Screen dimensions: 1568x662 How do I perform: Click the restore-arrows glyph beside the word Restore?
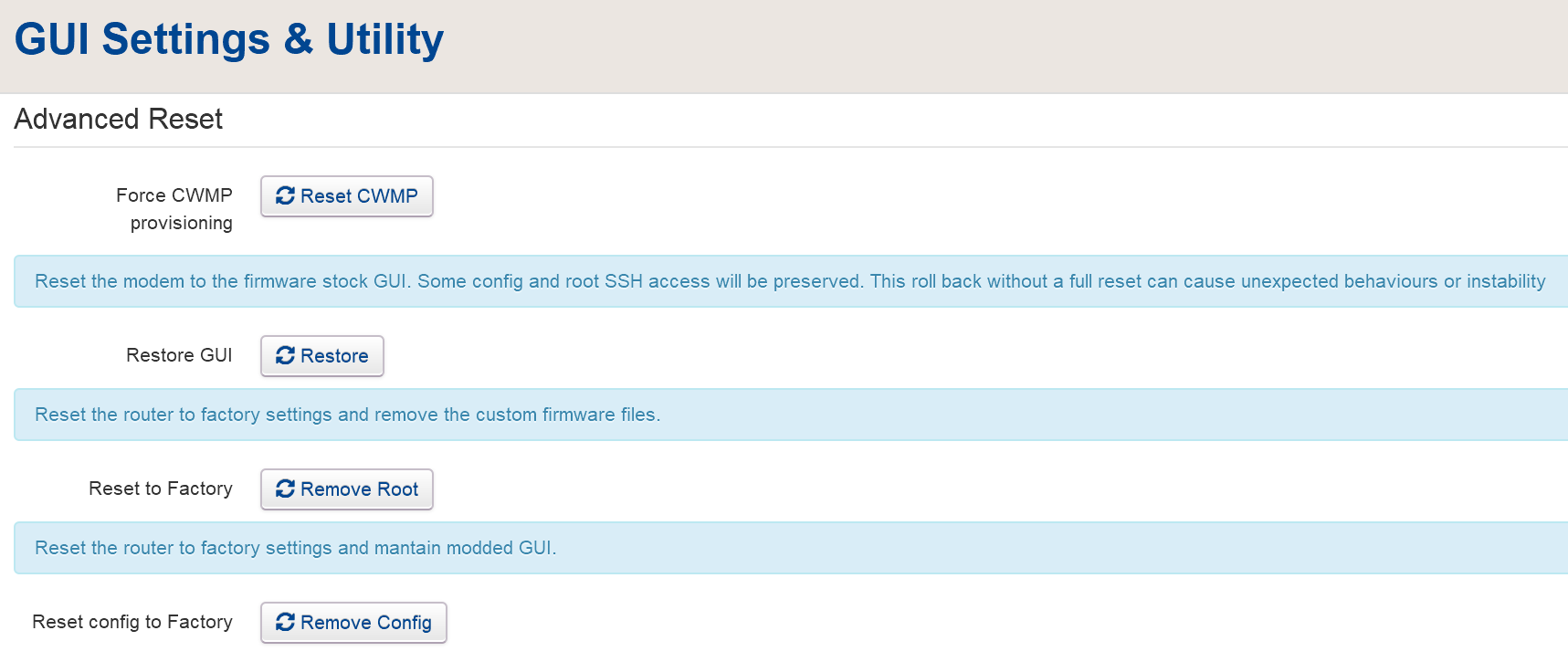(x=284, y=356)
